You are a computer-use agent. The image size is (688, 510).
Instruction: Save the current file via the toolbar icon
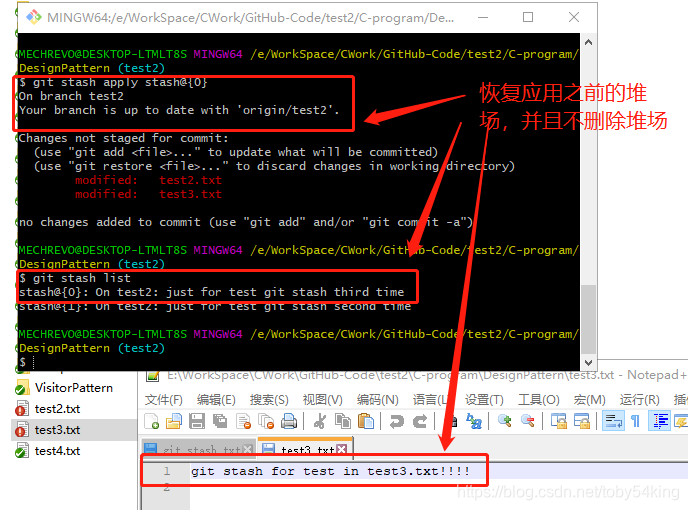click(x=197, y=421)
